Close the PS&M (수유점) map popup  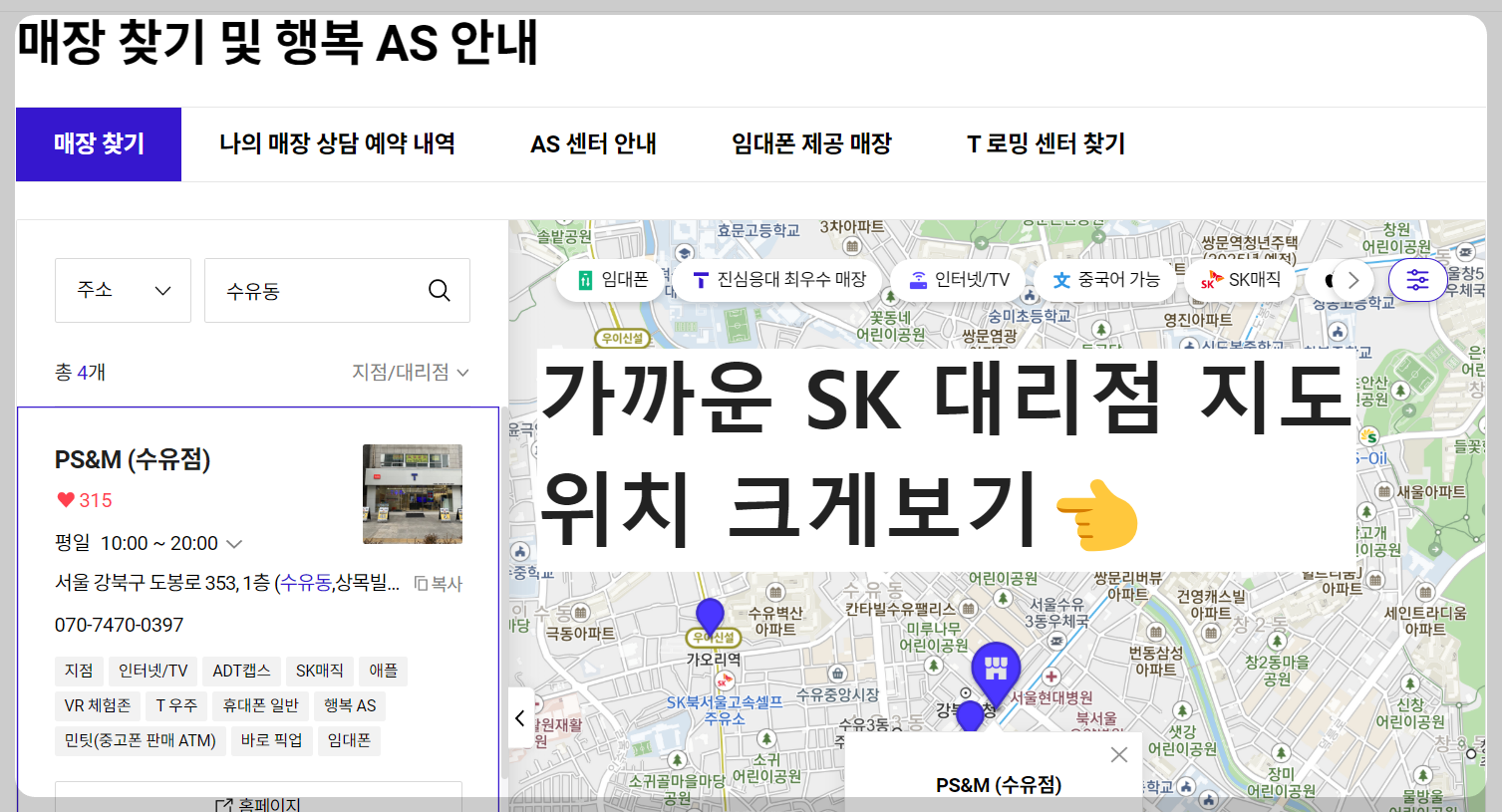[1119, 754]
